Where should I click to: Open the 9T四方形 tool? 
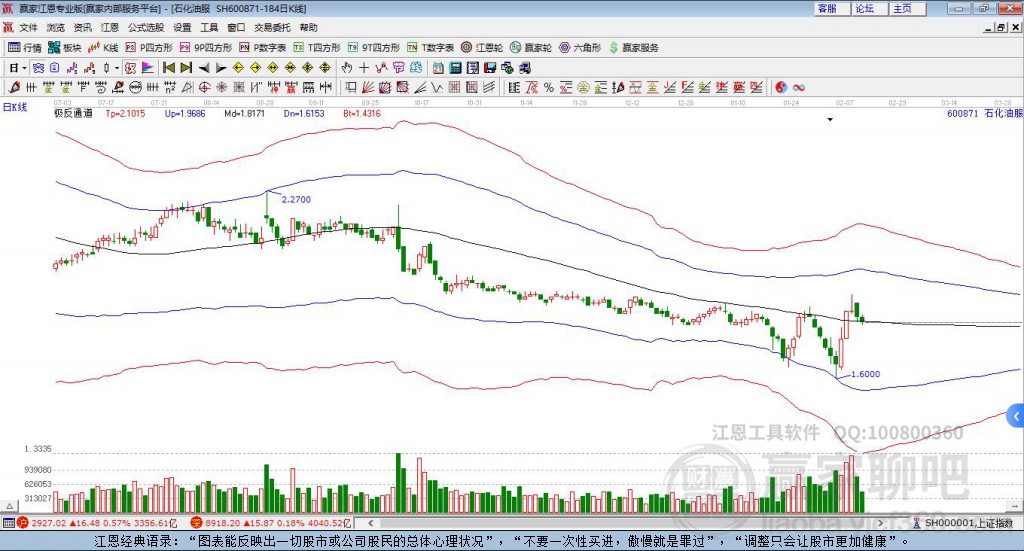click(373, 48)
